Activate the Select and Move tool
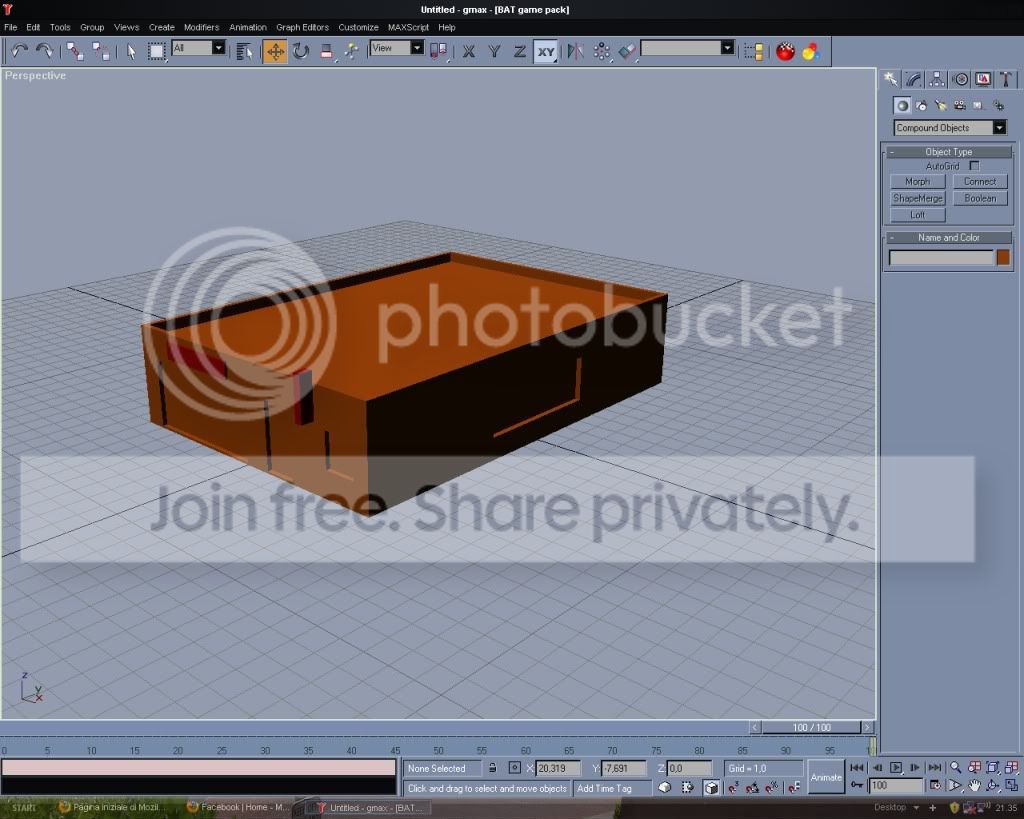Screen dimensions: 1024x819 (275, 51)
